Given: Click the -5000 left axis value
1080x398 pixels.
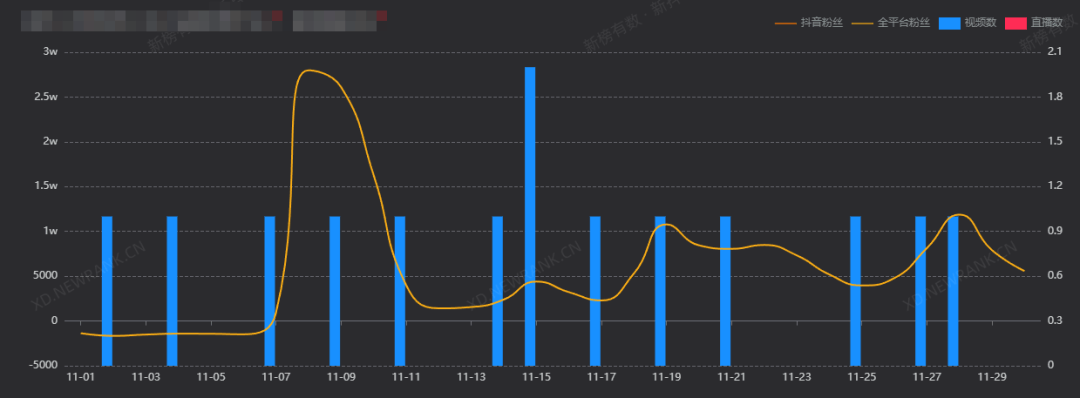Looking at the screenshot, I should [x=43, y=365].
